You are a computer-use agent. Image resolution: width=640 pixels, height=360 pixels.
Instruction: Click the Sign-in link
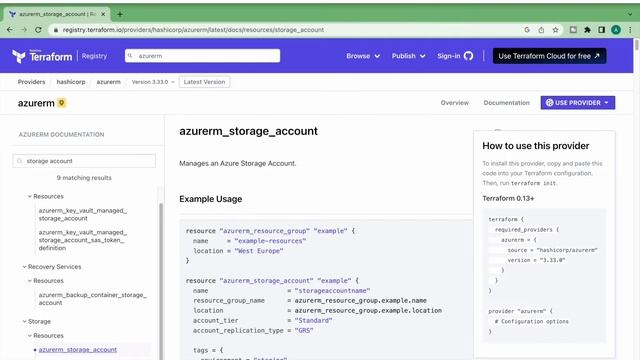pyautogui.click(x=449, y=56)
